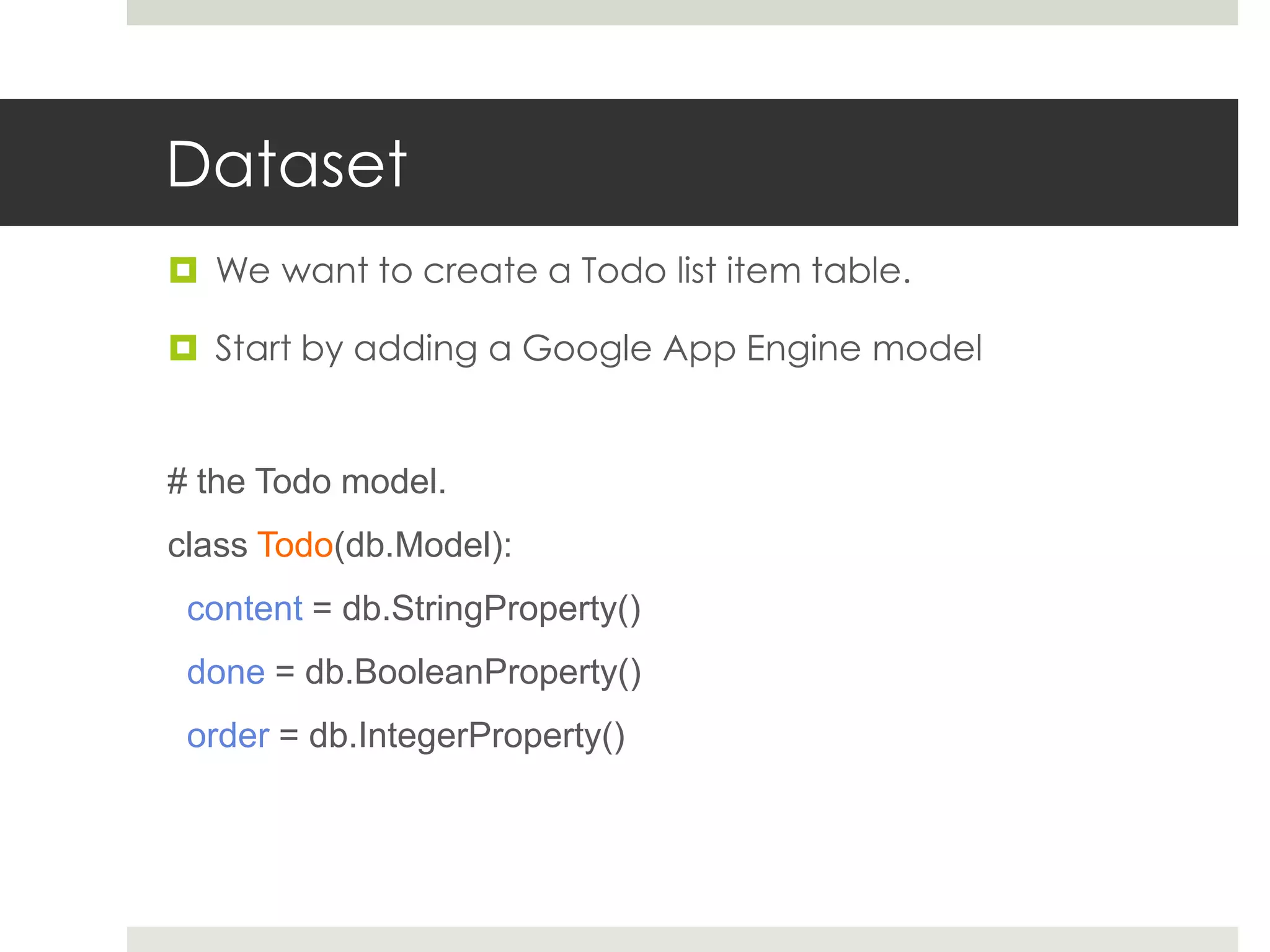Image resolution: width=1270 pixels, height=952 pixels.
Task: Click the word "model" ending the second bullet
Action: click(927, 348)
